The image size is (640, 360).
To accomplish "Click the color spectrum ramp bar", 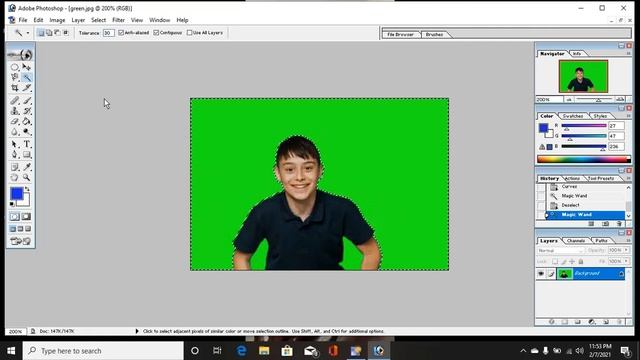I will coord(584,159).
